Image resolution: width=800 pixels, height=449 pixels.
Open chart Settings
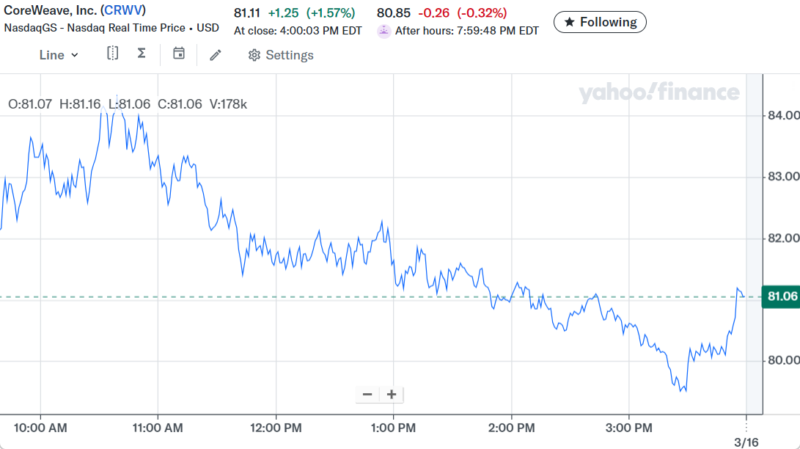(281, 55)
